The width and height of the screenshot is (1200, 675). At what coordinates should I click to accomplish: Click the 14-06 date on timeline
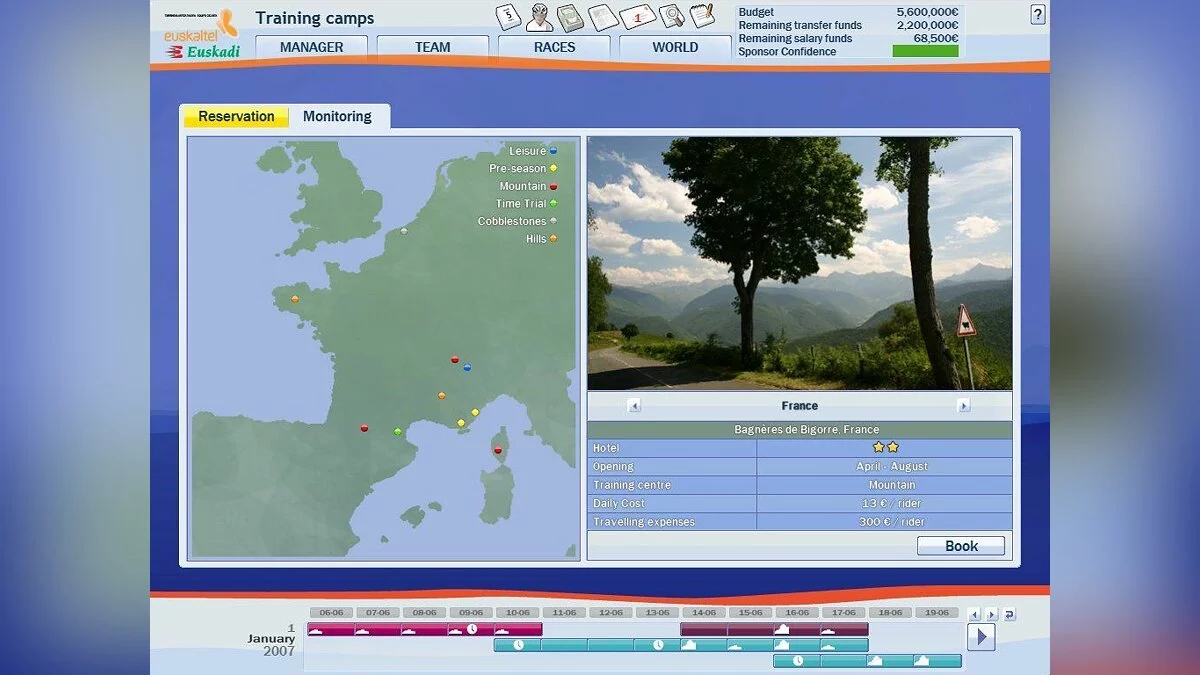[x=704, y=613]
